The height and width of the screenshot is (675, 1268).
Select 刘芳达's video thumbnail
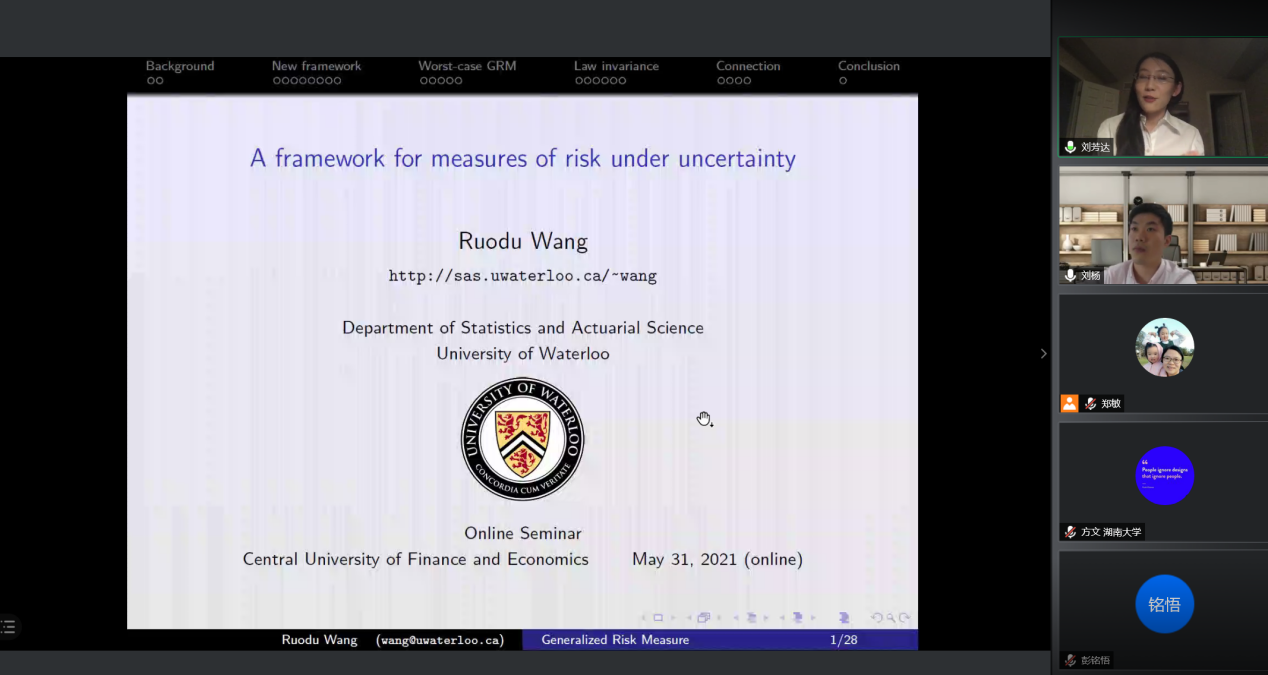(1163, 97)
